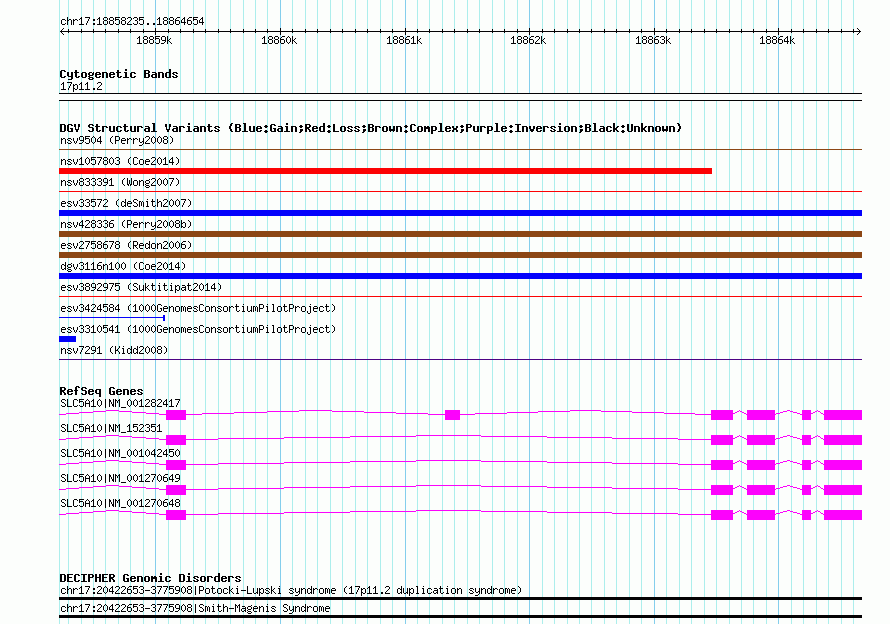Click the 18864k ruler tick label
The height and width of the screenshot is (624, 890).
[777, 40]
